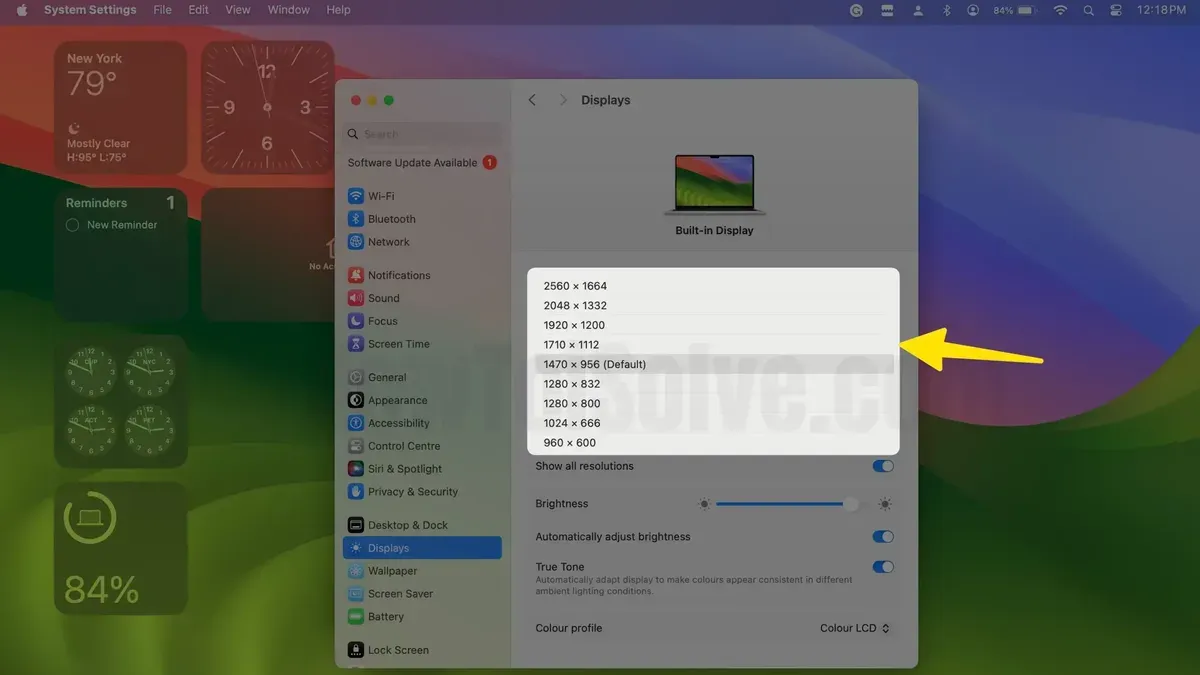
Task: Click the New York weather widget
Action: (x=120, y=107)
